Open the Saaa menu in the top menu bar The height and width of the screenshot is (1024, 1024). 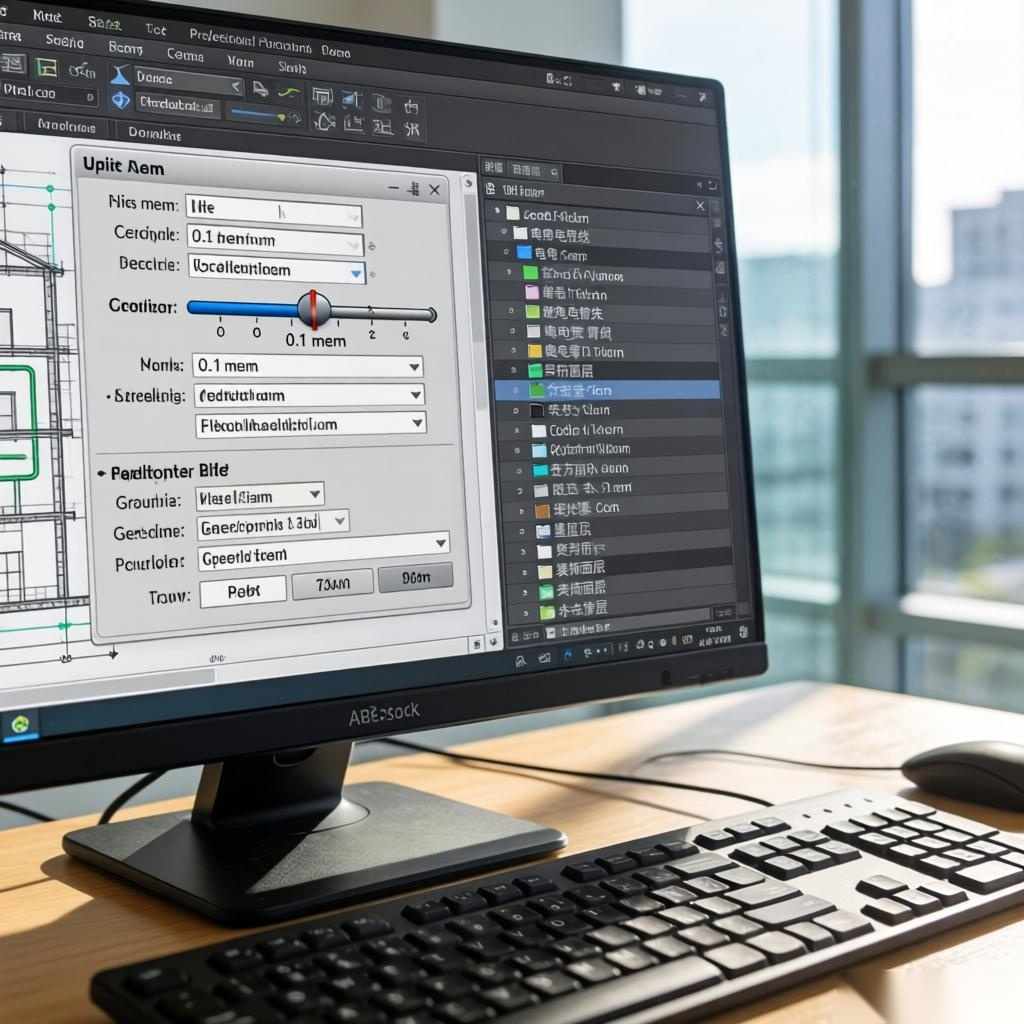pos(104,23)
